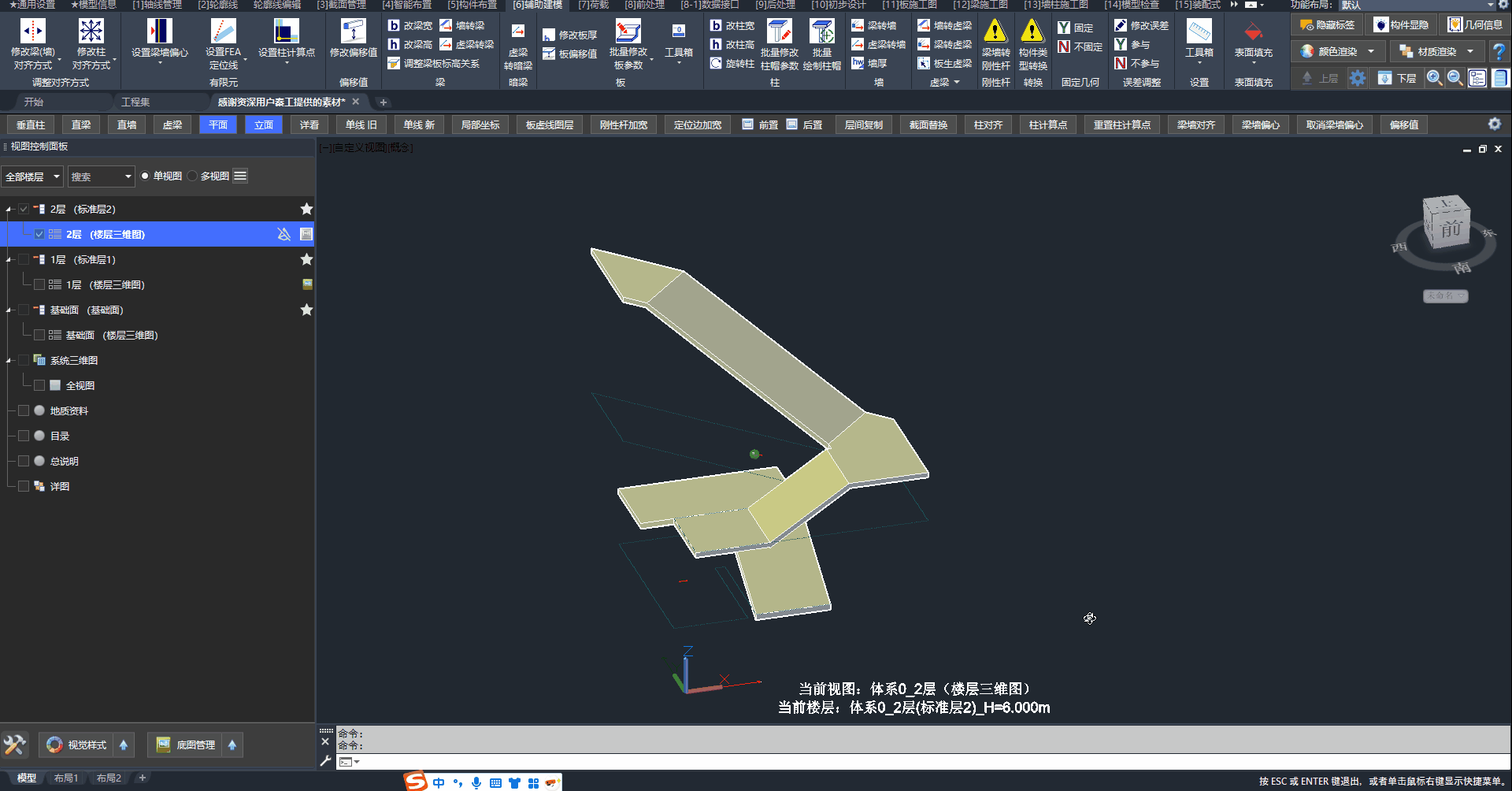Click the 视觉样式 icon at the panel bottom
This screenshot has height=791, width=1512.
[x=54, y=745]
